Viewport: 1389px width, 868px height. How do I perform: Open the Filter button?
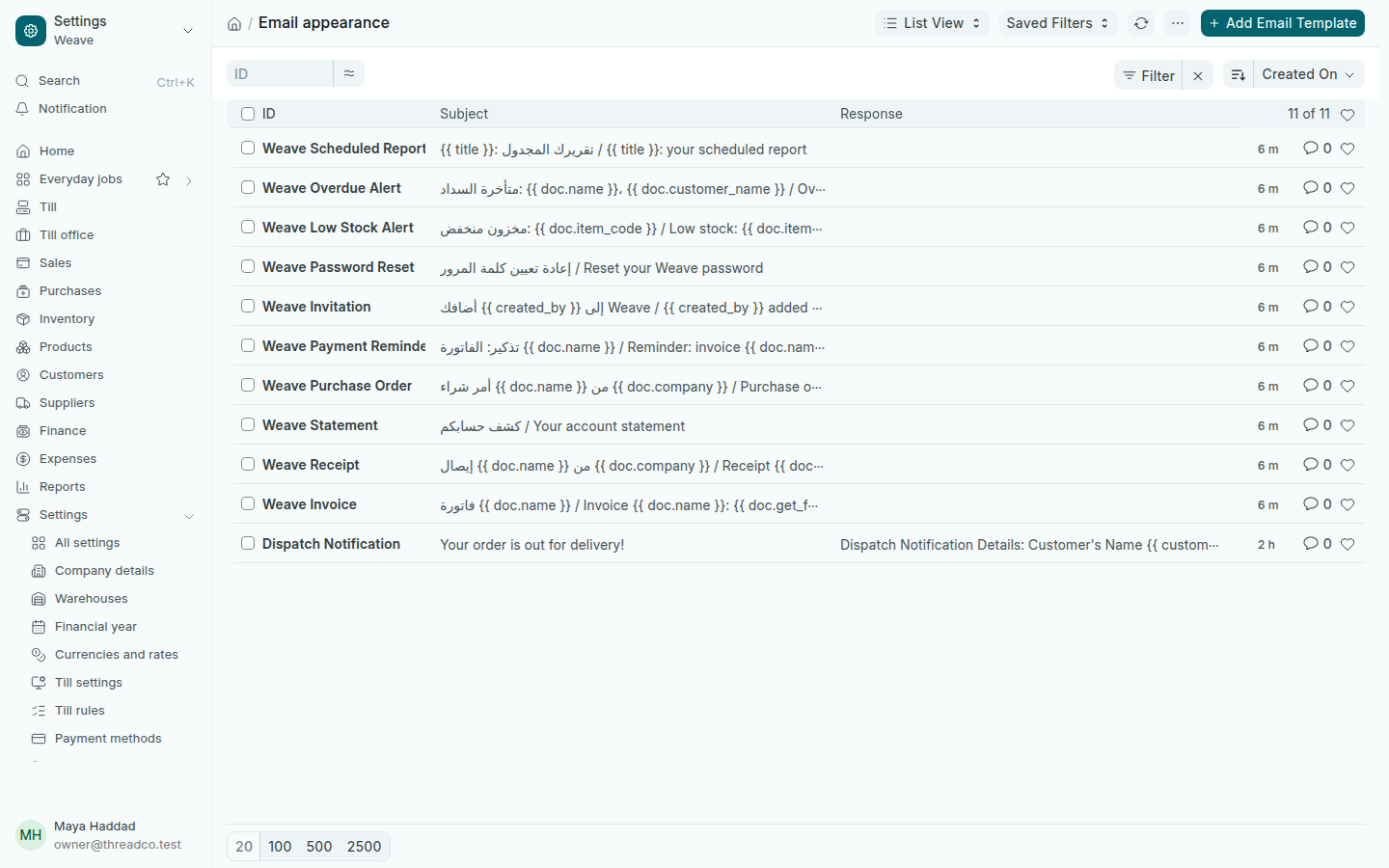[x=1148, y=75]
